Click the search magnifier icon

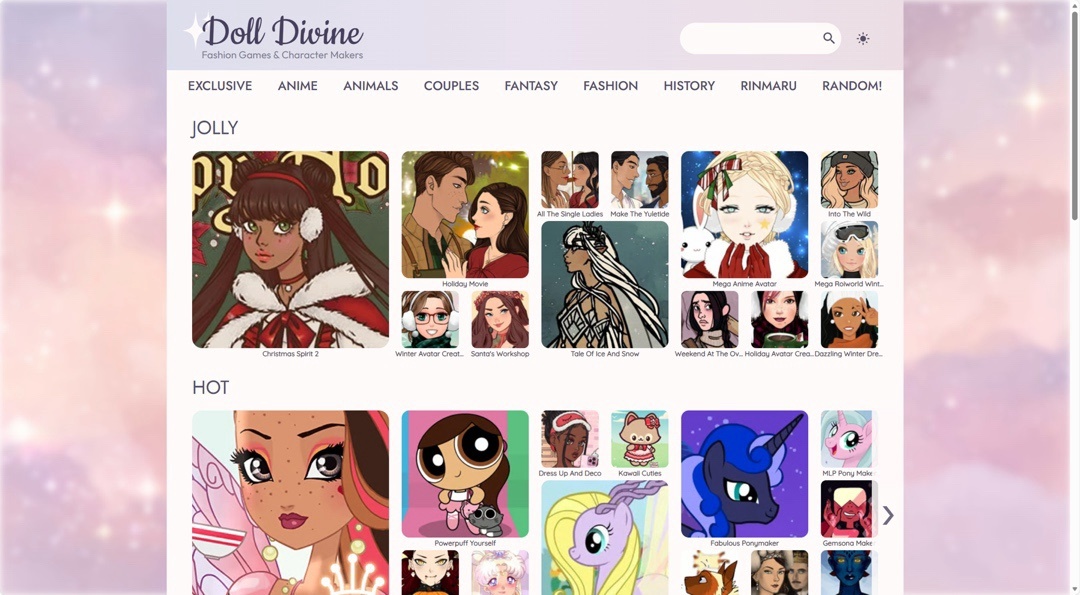(829, 38)
